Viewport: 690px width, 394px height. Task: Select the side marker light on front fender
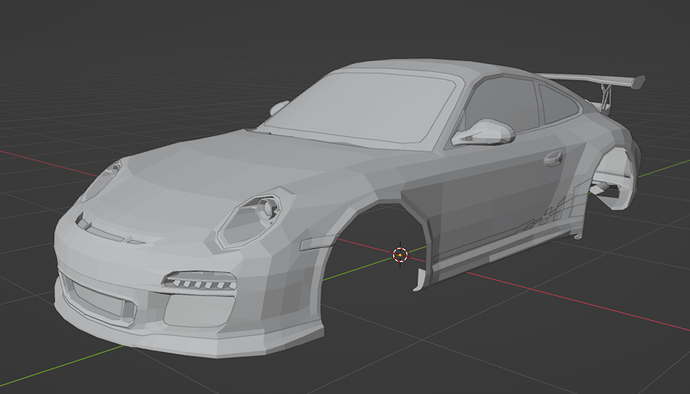coord(317,243)
